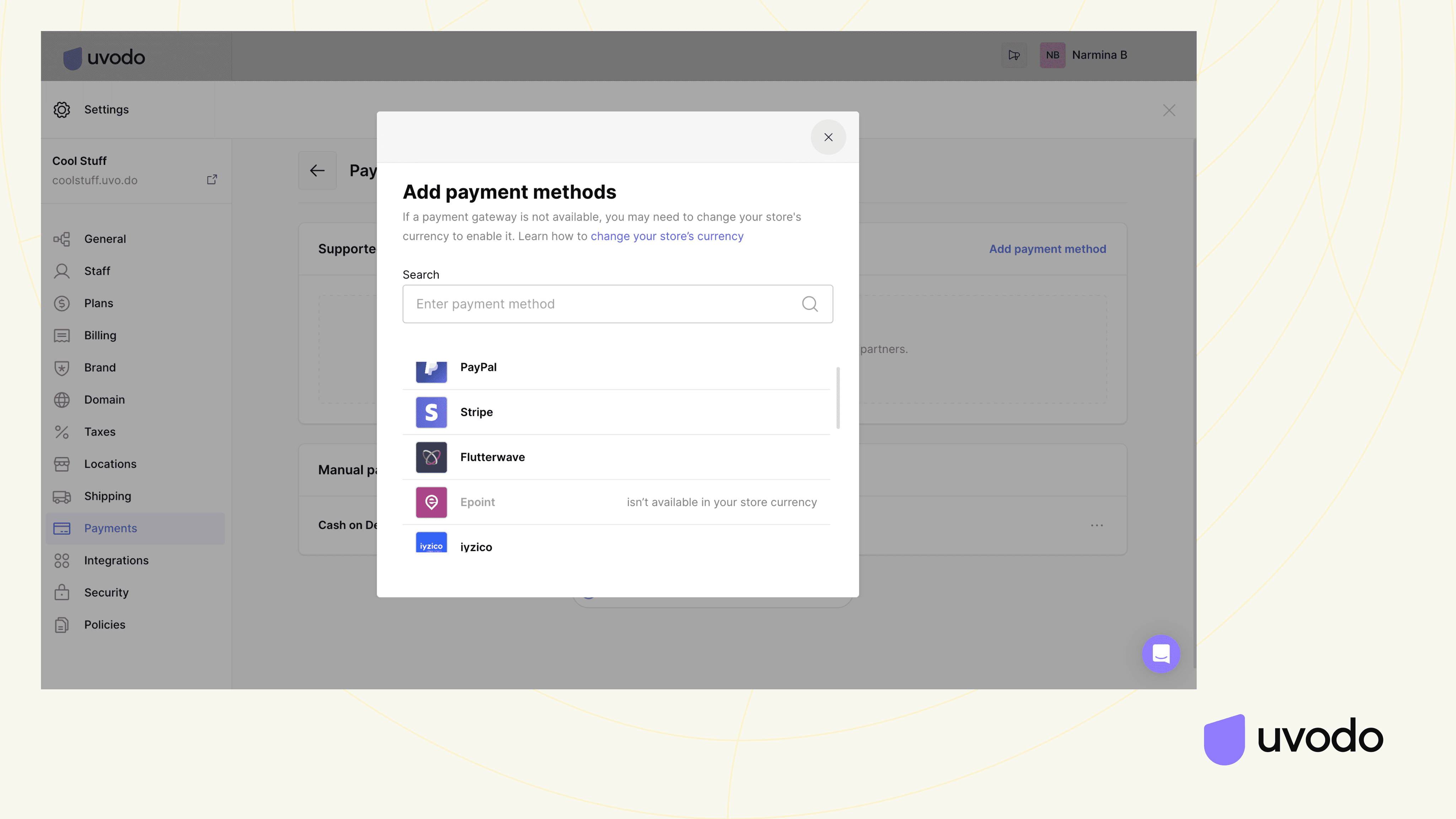Select the Stripe payment icon

[x=431, y=412]
